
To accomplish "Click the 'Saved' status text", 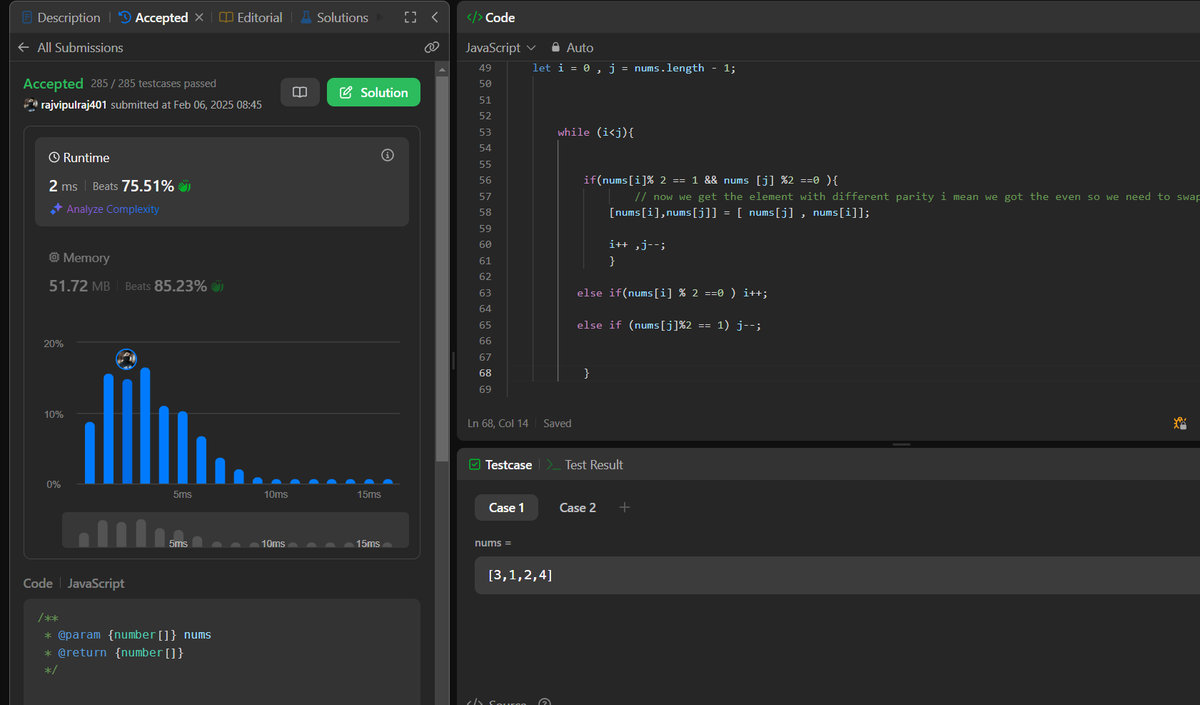I will [557, 423].
